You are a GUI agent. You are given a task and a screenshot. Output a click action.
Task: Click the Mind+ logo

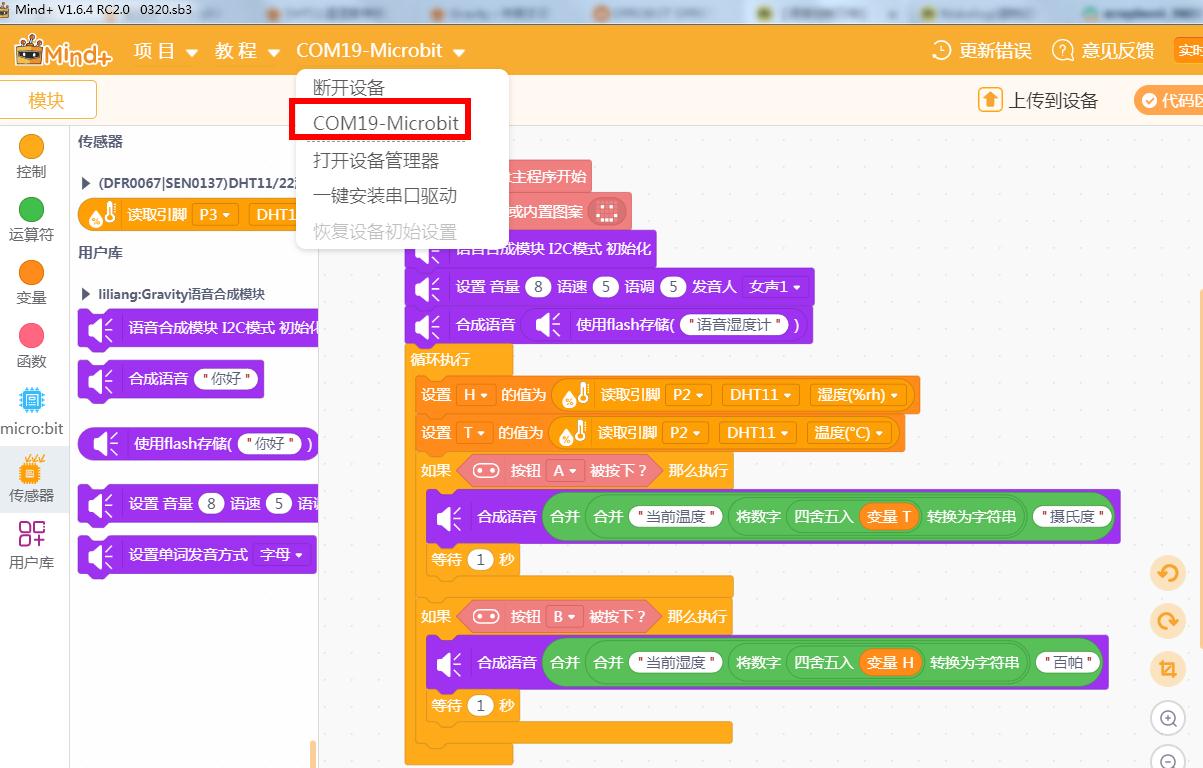point(62,50)
